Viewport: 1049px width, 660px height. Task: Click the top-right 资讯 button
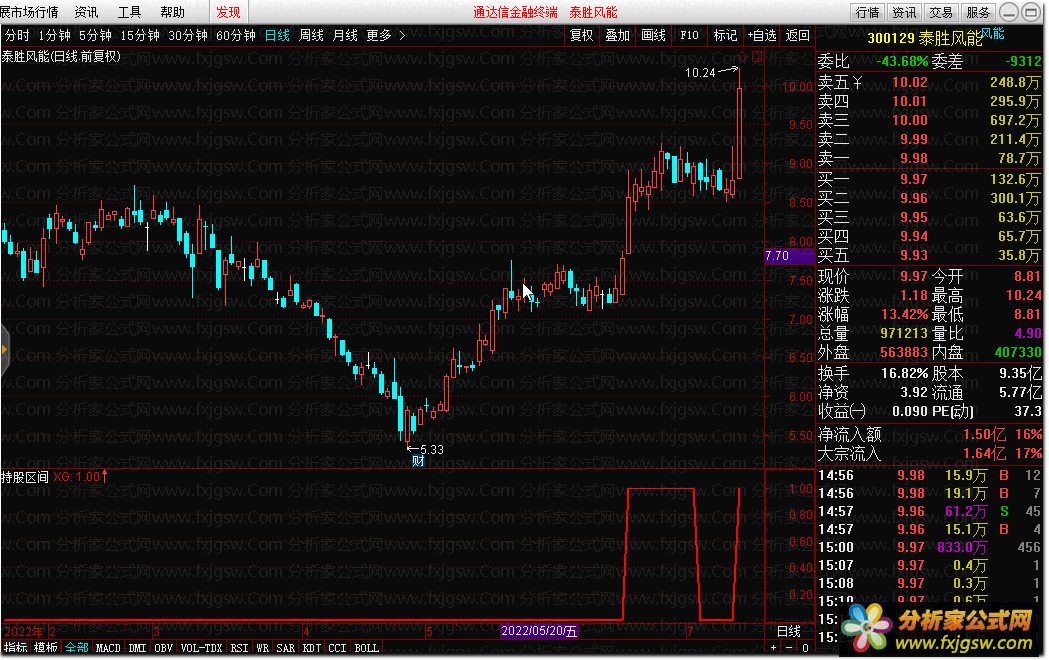[904, 12]
